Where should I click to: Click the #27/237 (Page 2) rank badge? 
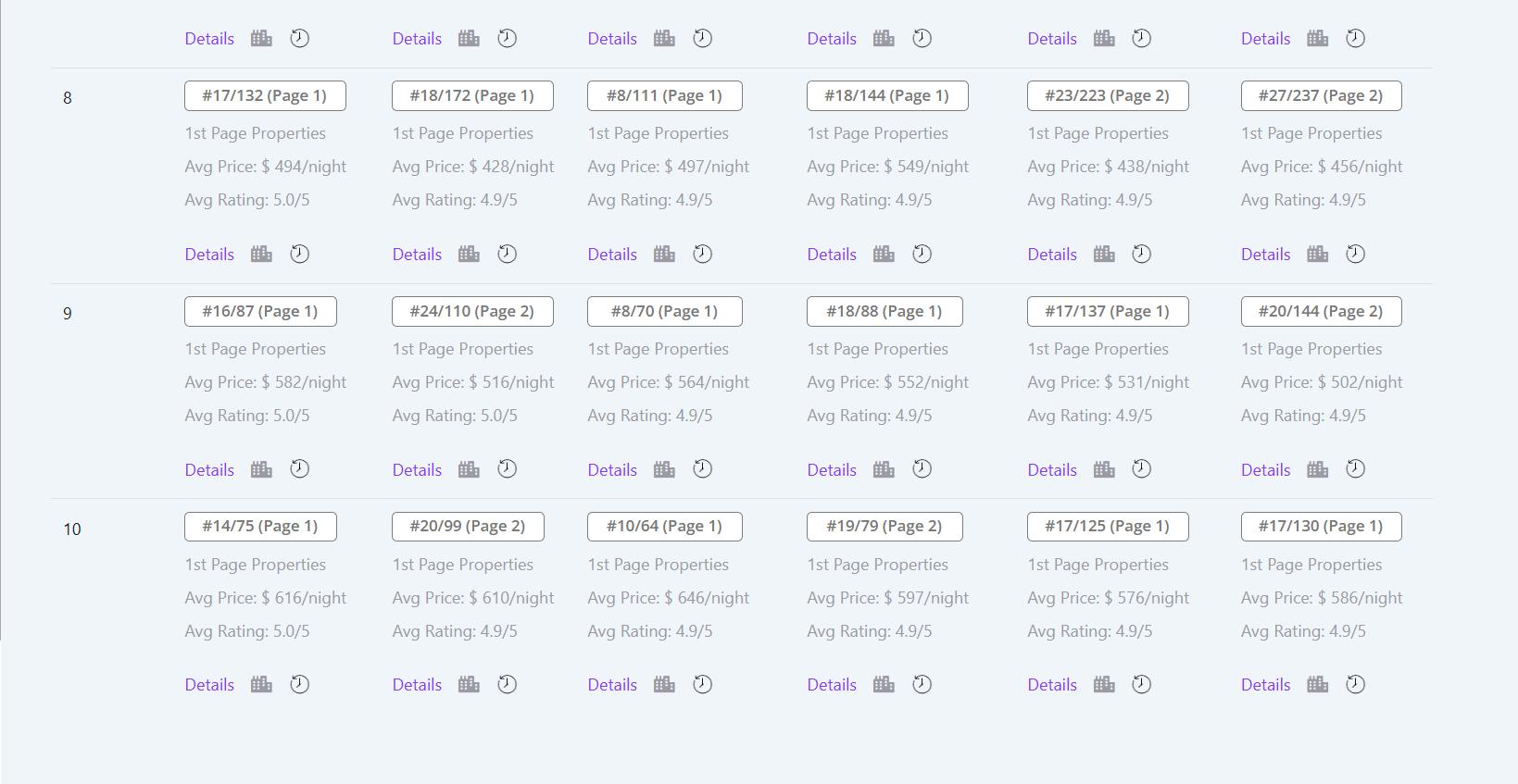coord(1321,95)
